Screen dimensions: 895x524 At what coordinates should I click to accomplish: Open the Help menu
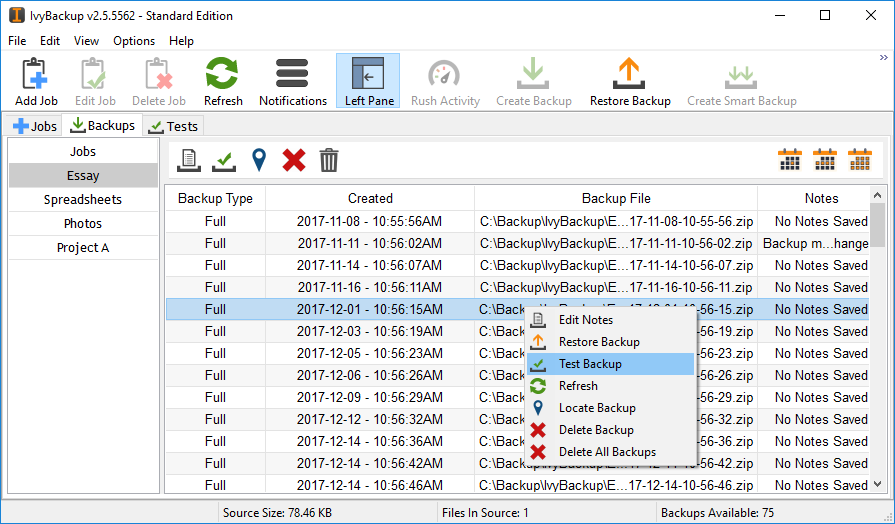[x=182, y=41]
